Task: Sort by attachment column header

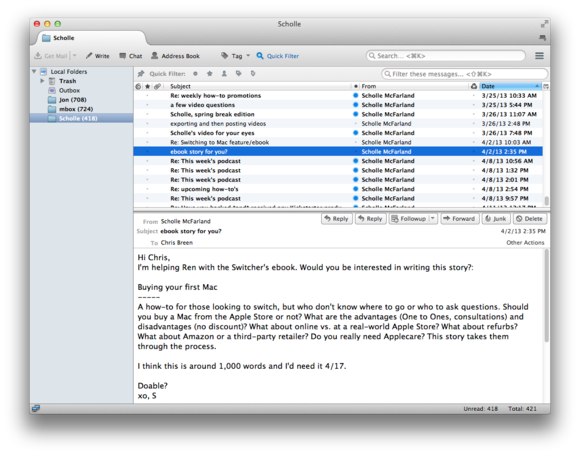Action: pyautogui.click(x=158, y=86)
